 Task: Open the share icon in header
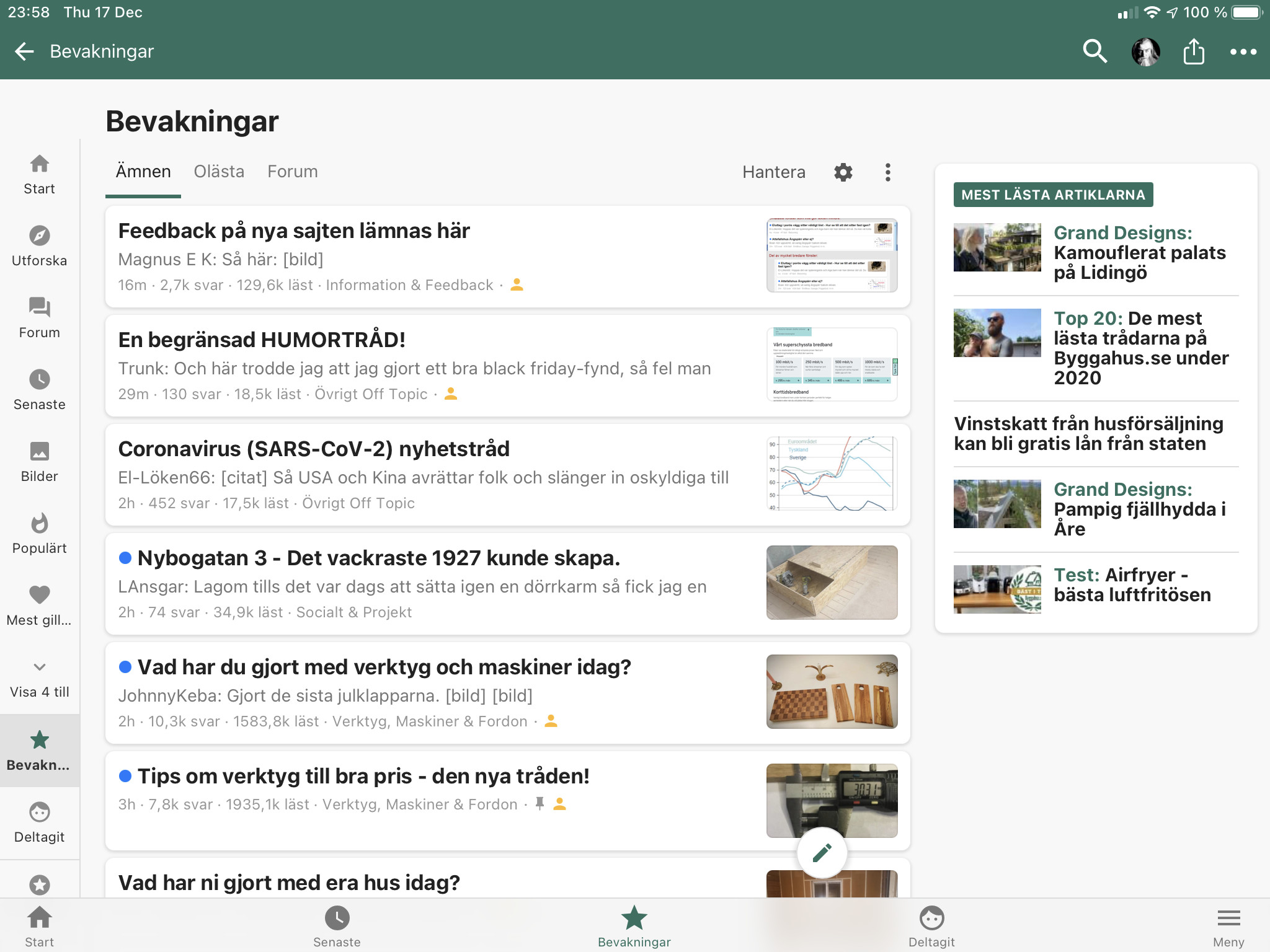point(1193,51)
